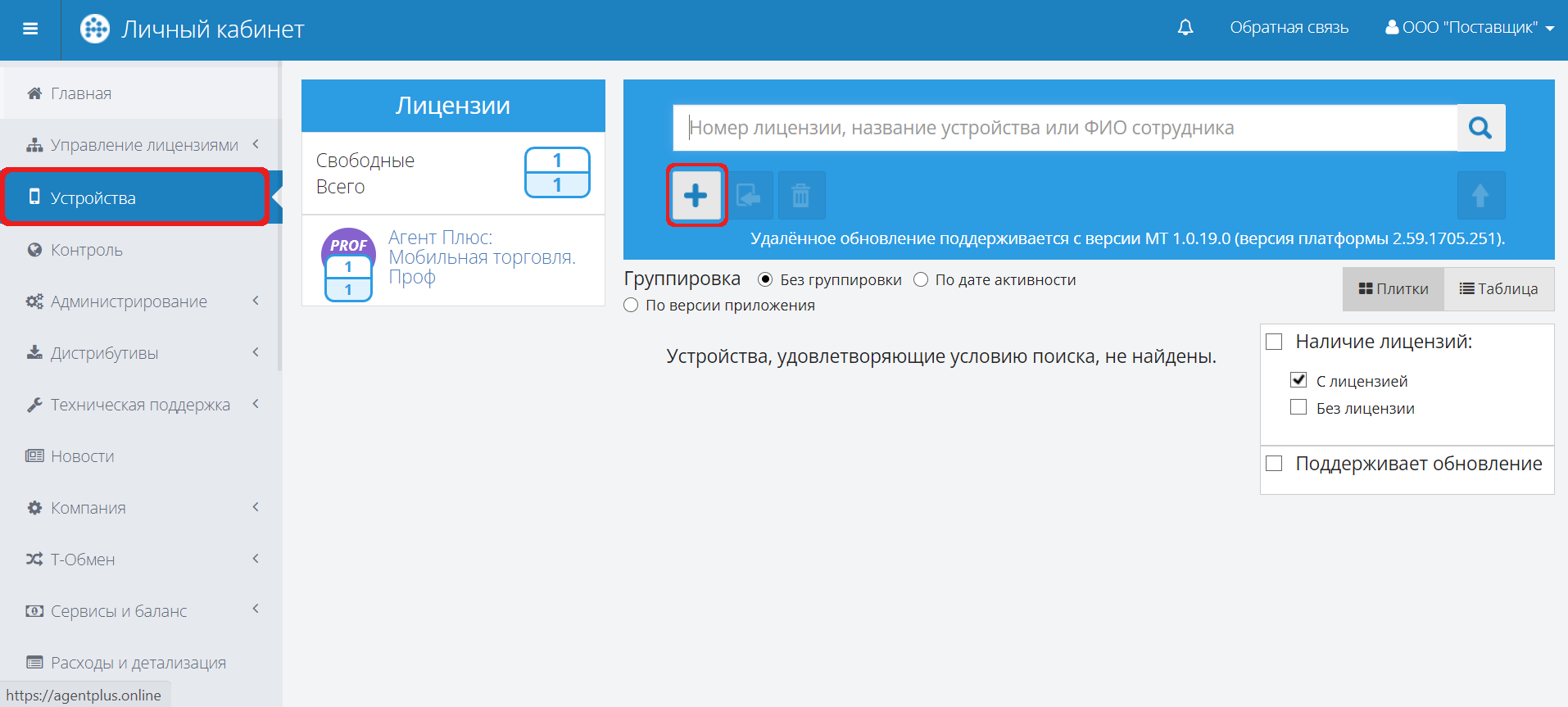Select 'По версии приложения' radio button

[631, 306]
